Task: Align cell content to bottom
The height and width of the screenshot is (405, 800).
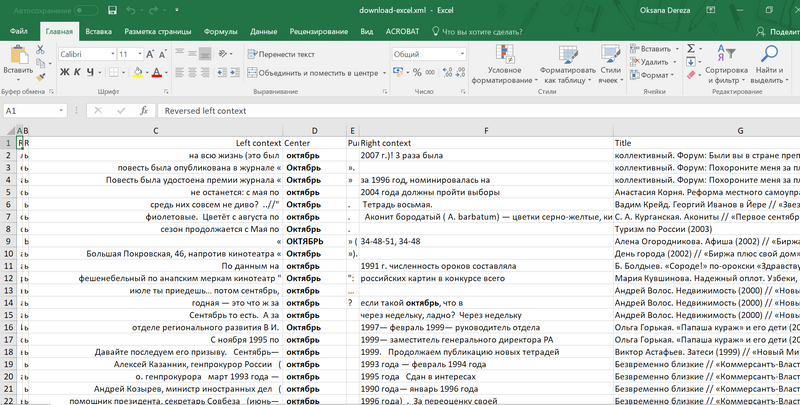Action: (x=205, y=54)
